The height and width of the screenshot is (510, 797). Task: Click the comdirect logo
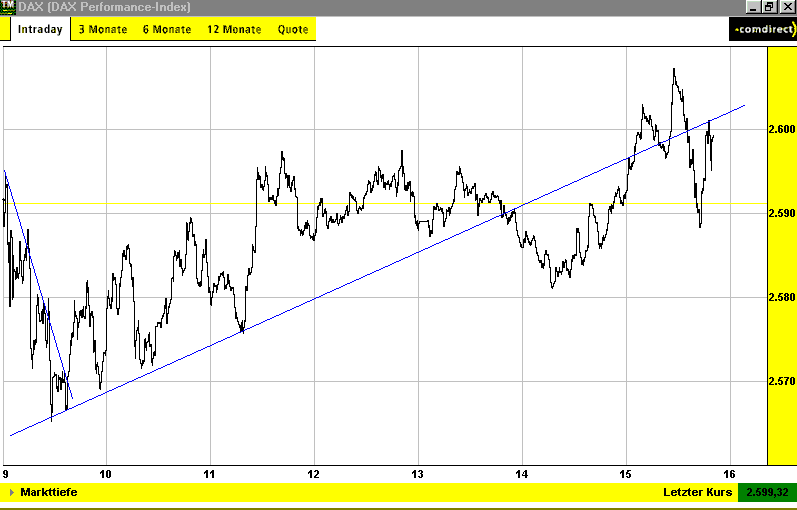coord(762,29)
